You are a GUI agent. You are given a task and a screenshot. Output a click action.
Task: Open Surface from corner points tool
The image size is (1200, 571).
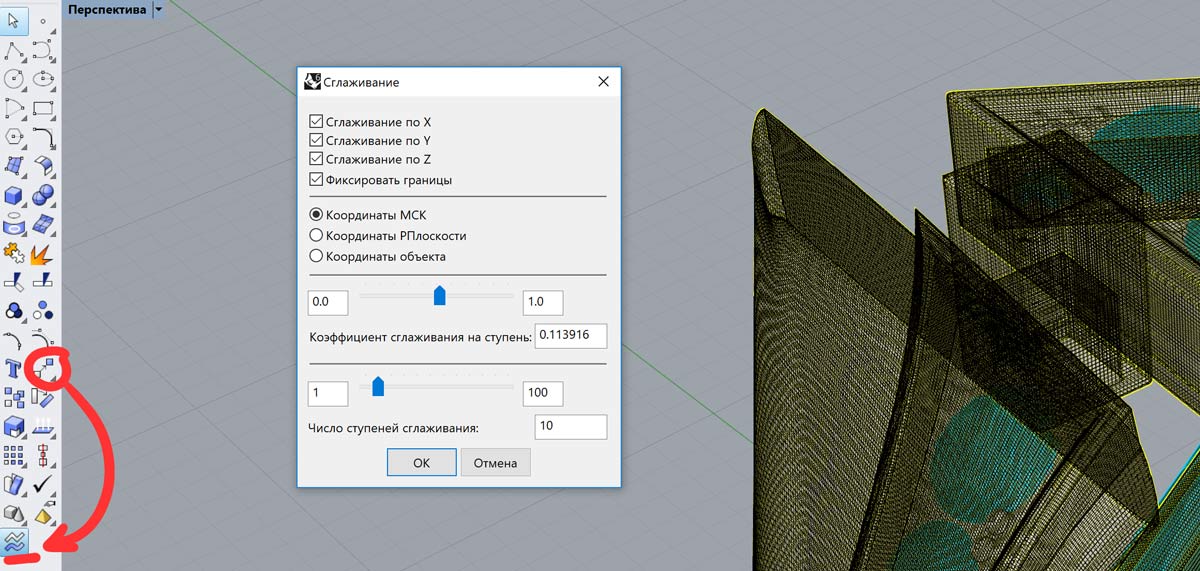(x=14, y=165)
